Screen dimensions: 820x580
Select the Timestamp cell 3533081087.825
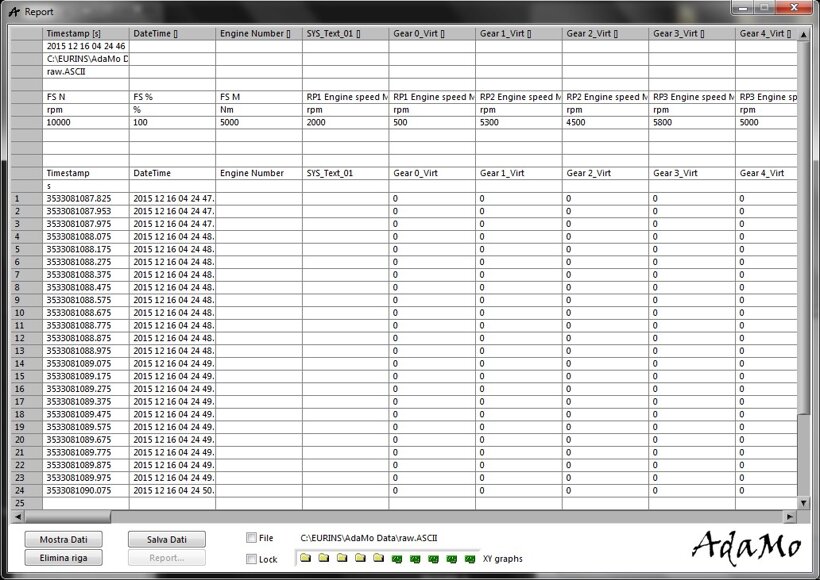click(86, 199)
